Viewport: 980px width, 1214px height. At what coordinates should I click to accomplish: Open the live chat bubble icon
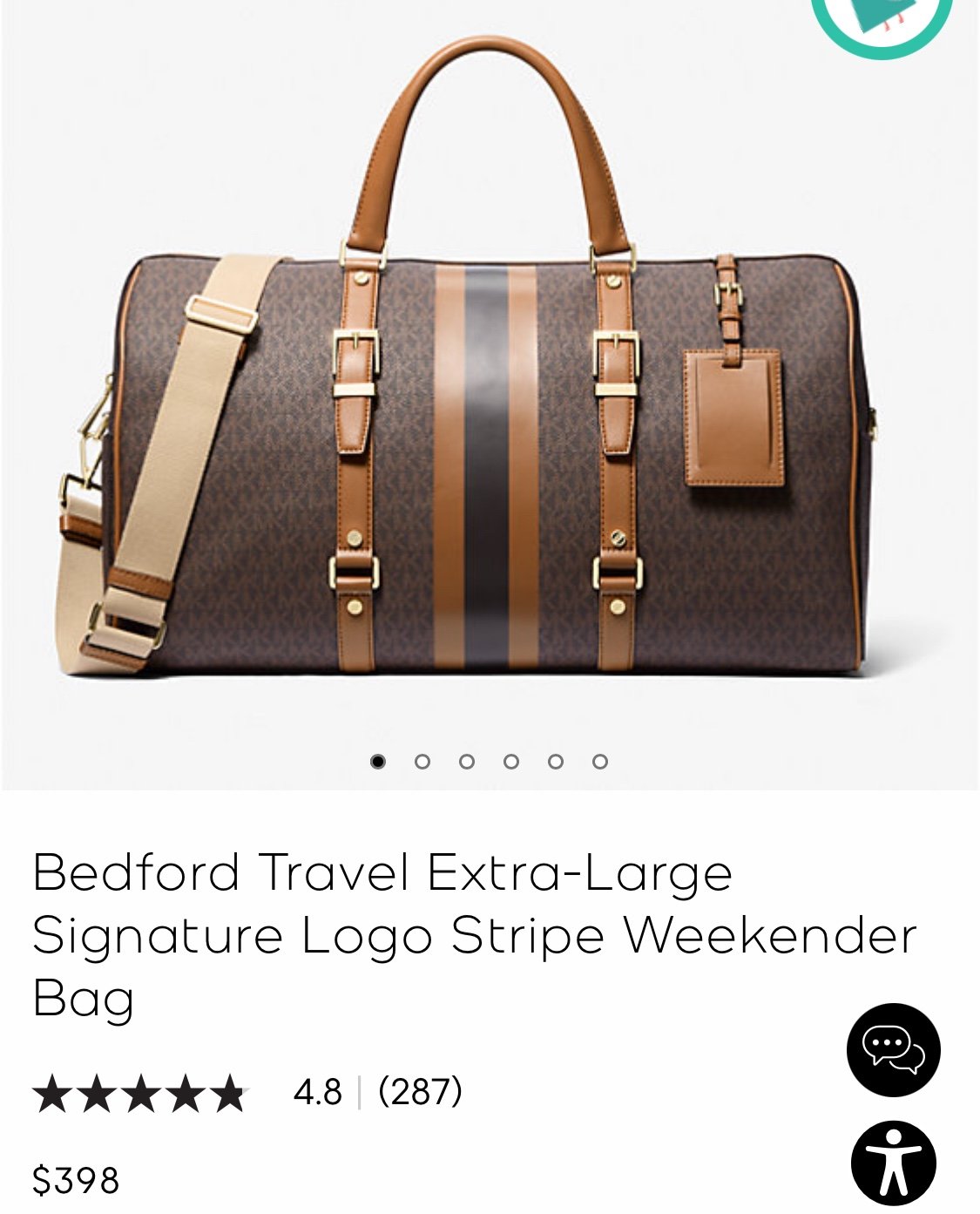pos(893,1049)
